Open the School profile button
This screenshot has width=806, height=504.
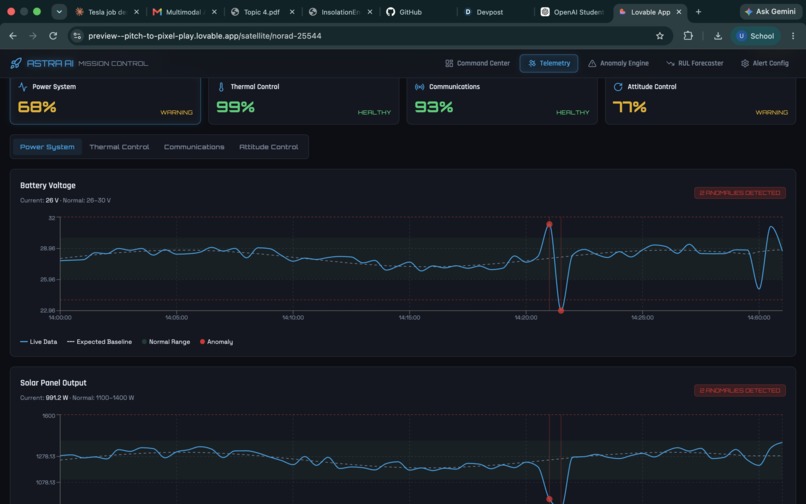click(756, 36)
